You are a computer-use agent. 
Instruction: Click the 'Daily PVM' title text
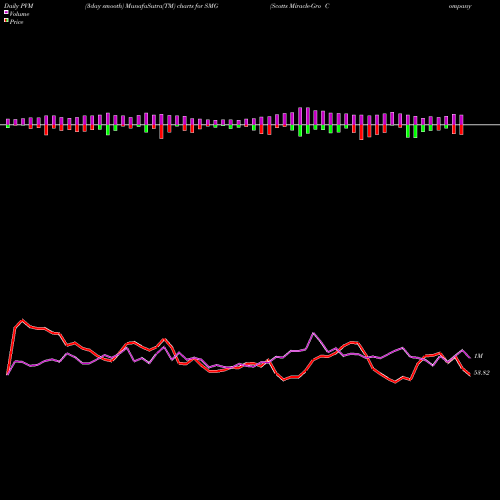pyautogui.click(x=19, y=6)
